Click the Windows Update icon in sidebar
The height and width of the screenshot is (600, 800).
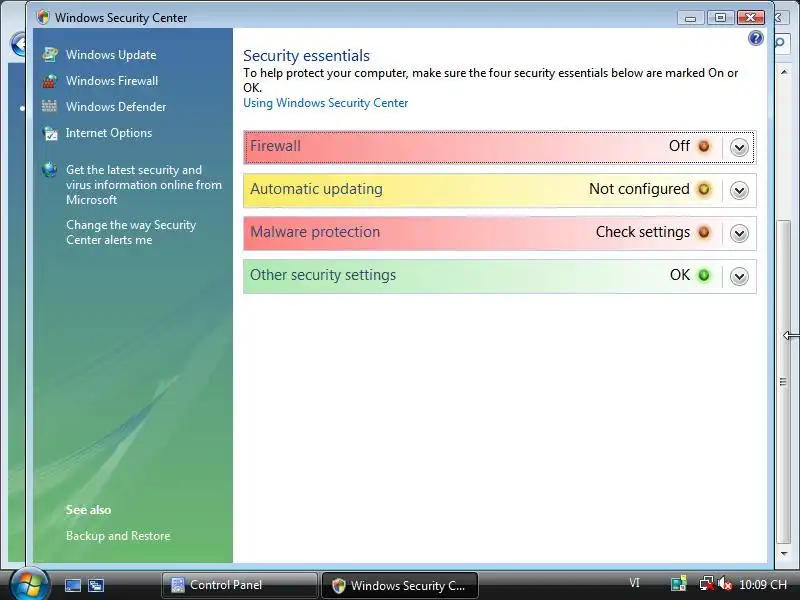click(x=50, y=55)
